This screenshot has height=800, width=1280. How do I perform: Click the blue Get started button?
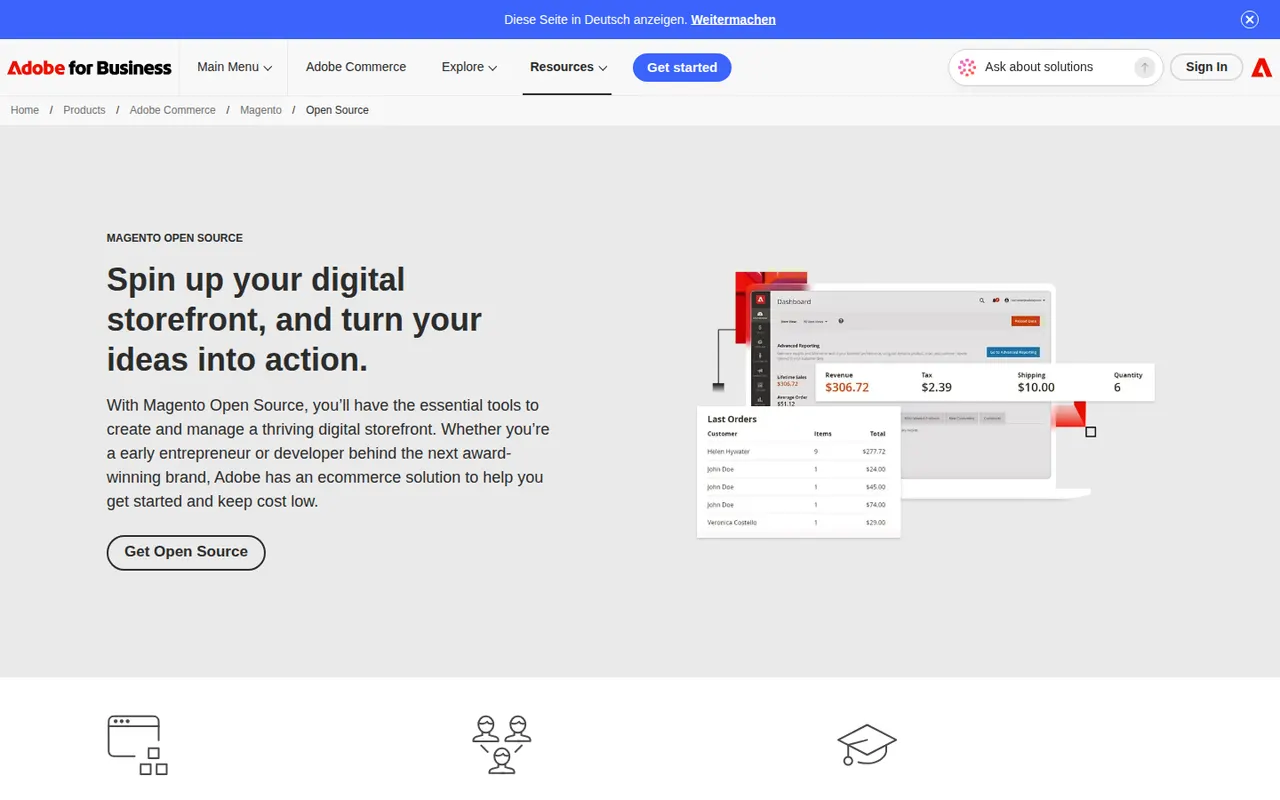point(682,67)
